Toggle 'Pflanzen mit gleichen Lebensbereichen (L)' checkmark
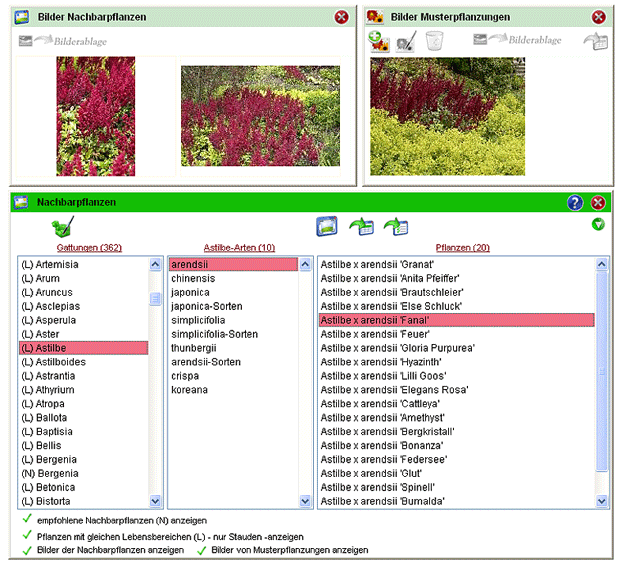This screenshot has width=630, height=567. pos(27,535)
